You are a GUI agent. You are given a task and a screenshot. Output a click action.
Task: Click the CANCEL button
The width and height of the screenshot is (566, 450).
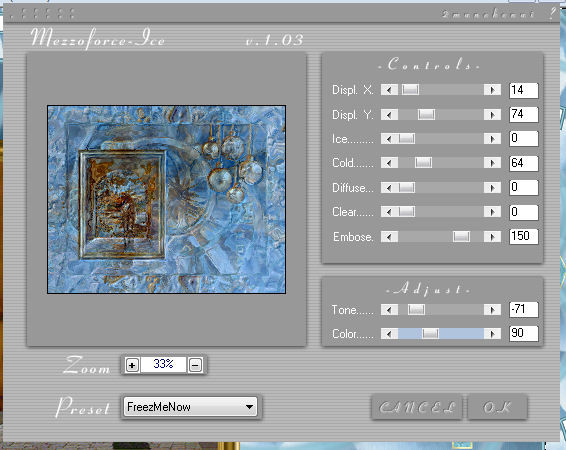(x=417, y=407)
